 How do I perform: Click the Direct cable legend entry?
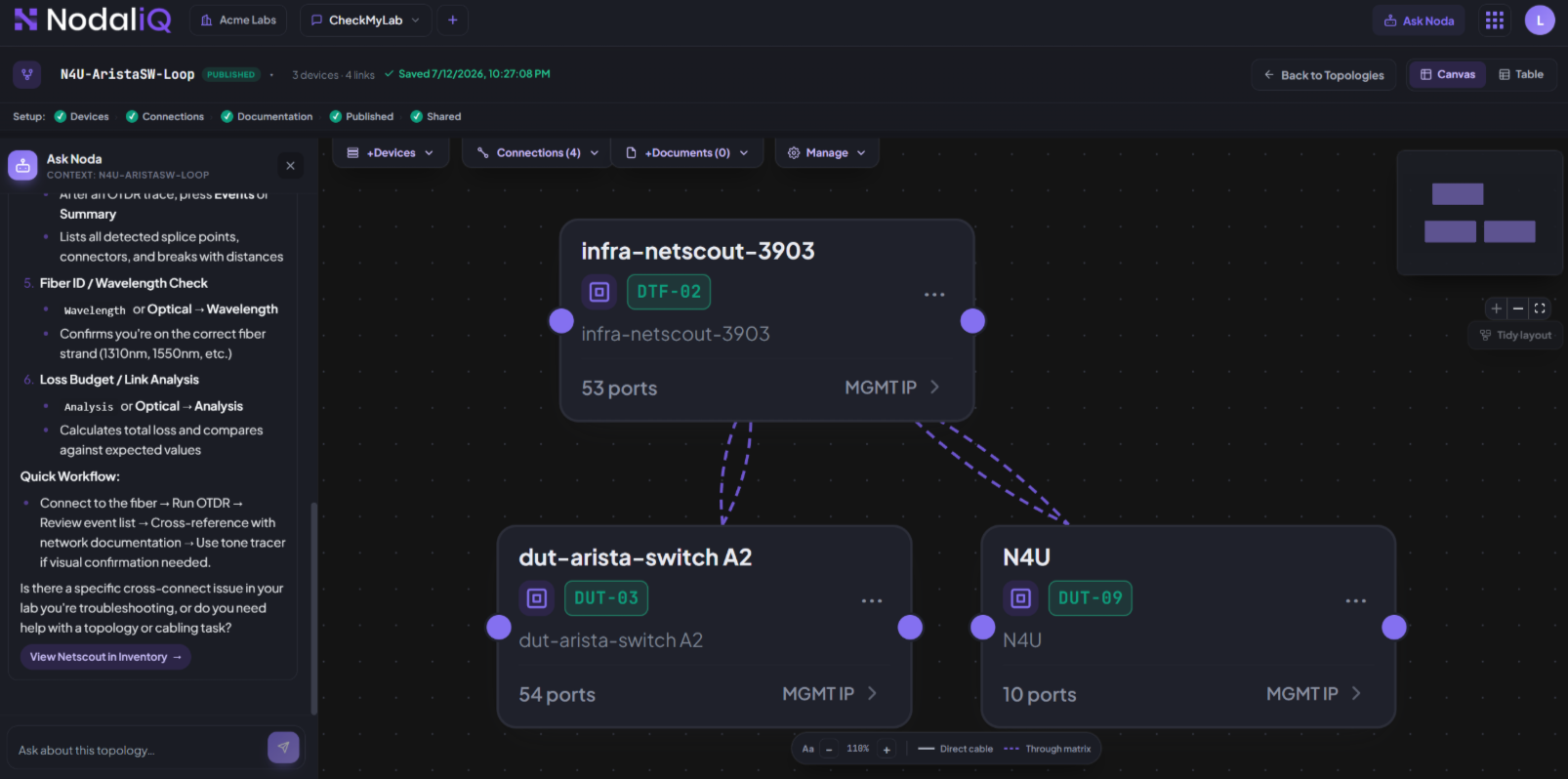tap(956, 750)
